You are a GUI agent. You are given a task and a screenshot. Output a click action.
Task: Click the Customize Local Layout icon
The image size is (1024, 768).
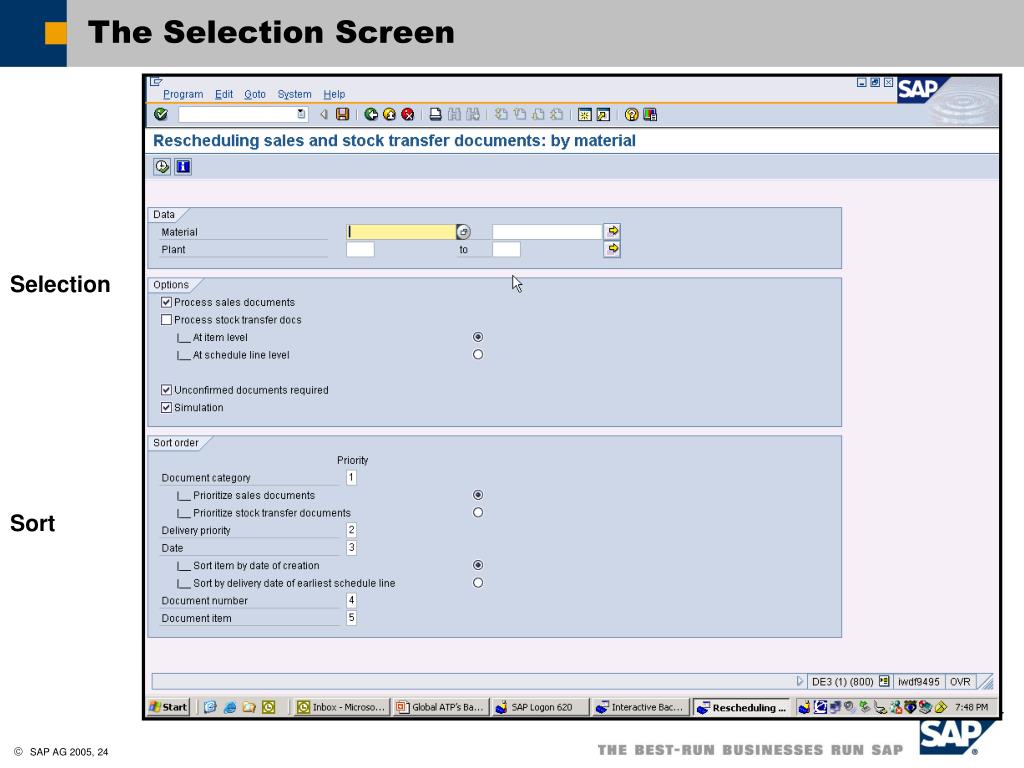coord(650,115)
